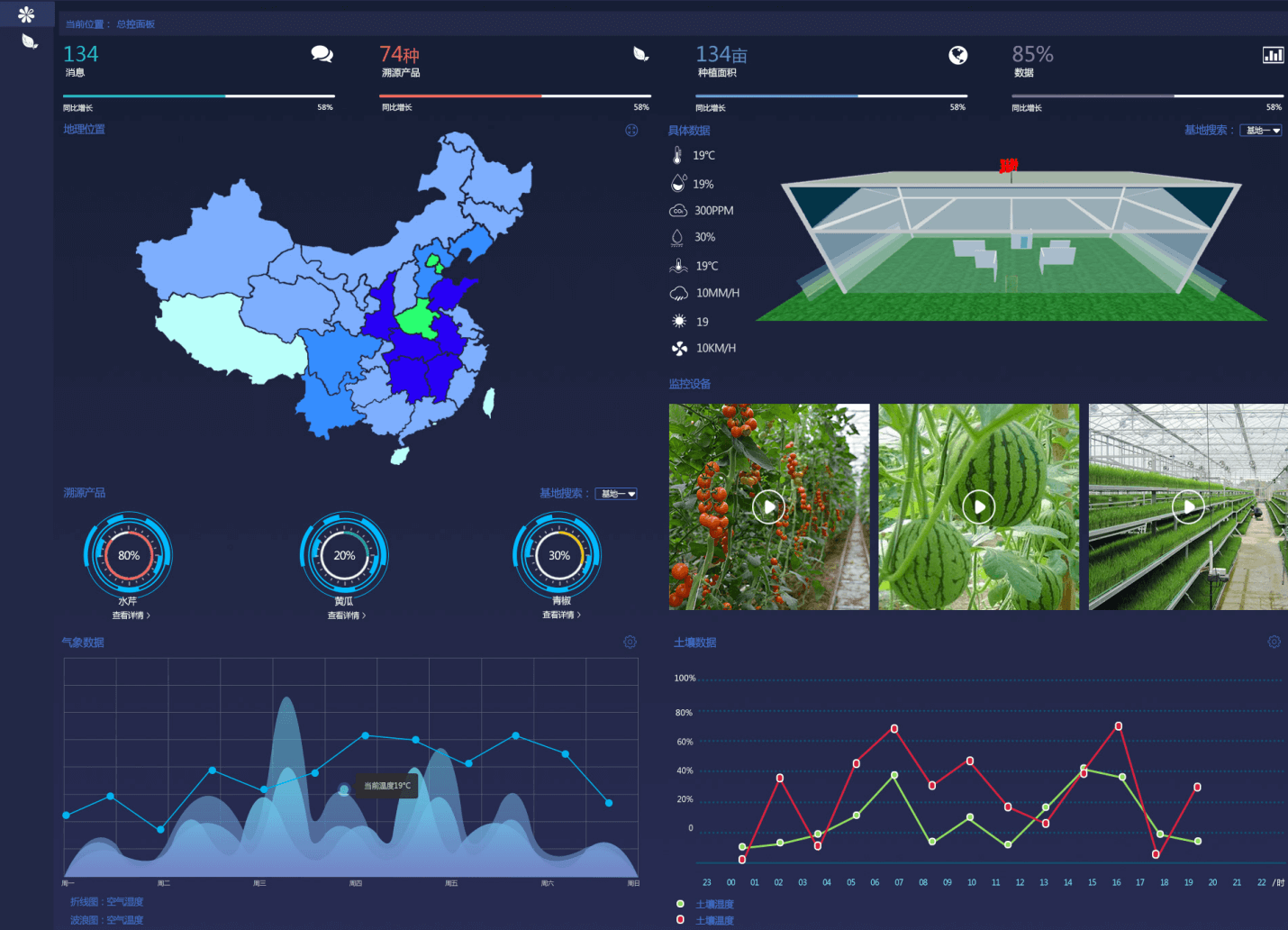The width and height of the screenshot is (1288, 930).
Task: Play the tomato greenhouse video
Action: pyautogui.click(x=768, y=506)
